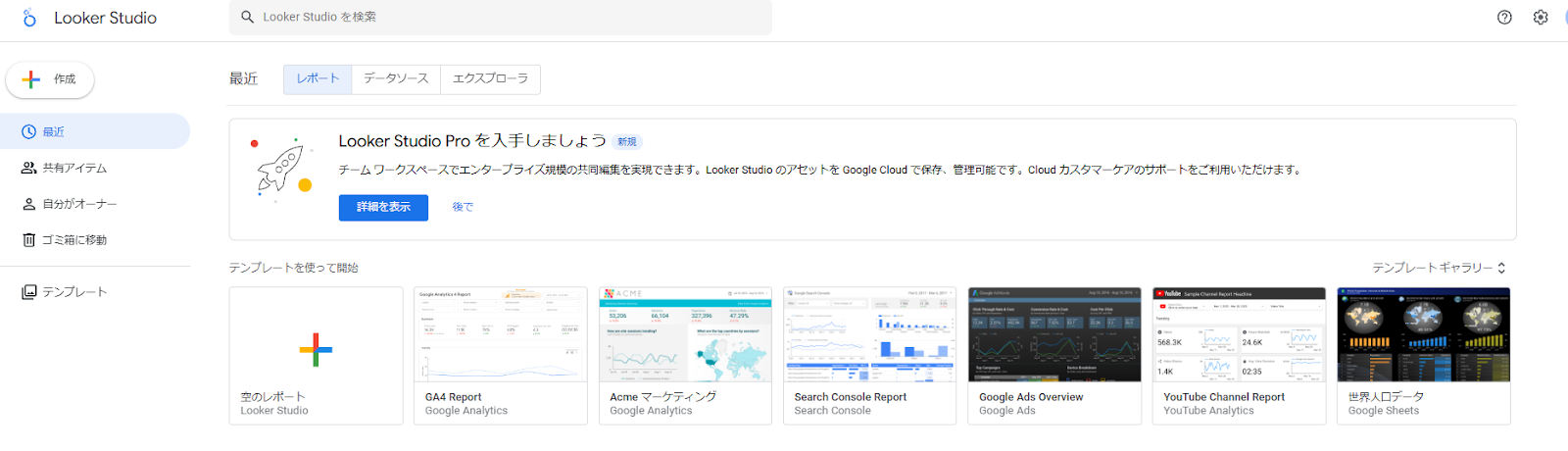Click the GA4 Report title text
Screen dimensions: 1568x451
click(x=453, y=397)
